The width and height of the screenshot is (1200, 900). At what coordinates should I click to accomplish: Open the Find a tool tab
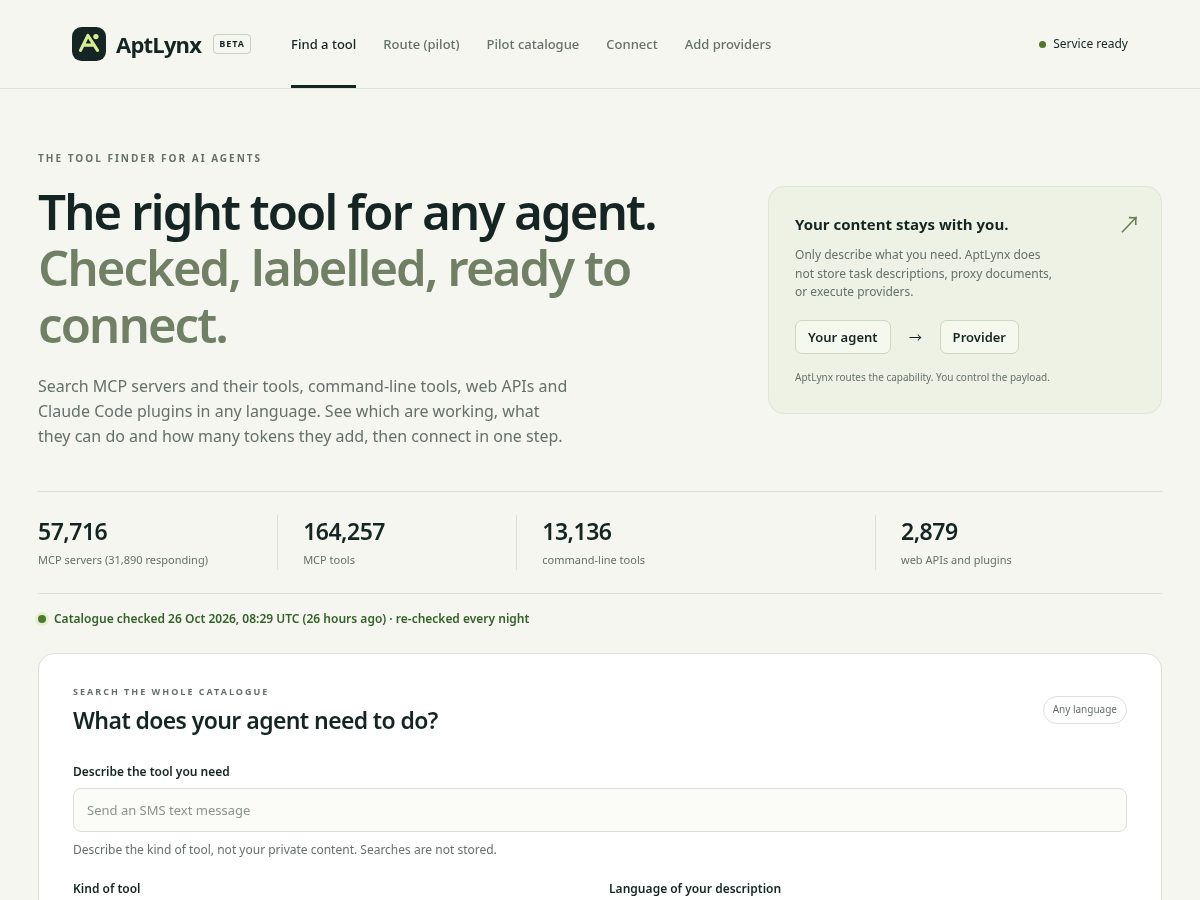click(323, 44)
